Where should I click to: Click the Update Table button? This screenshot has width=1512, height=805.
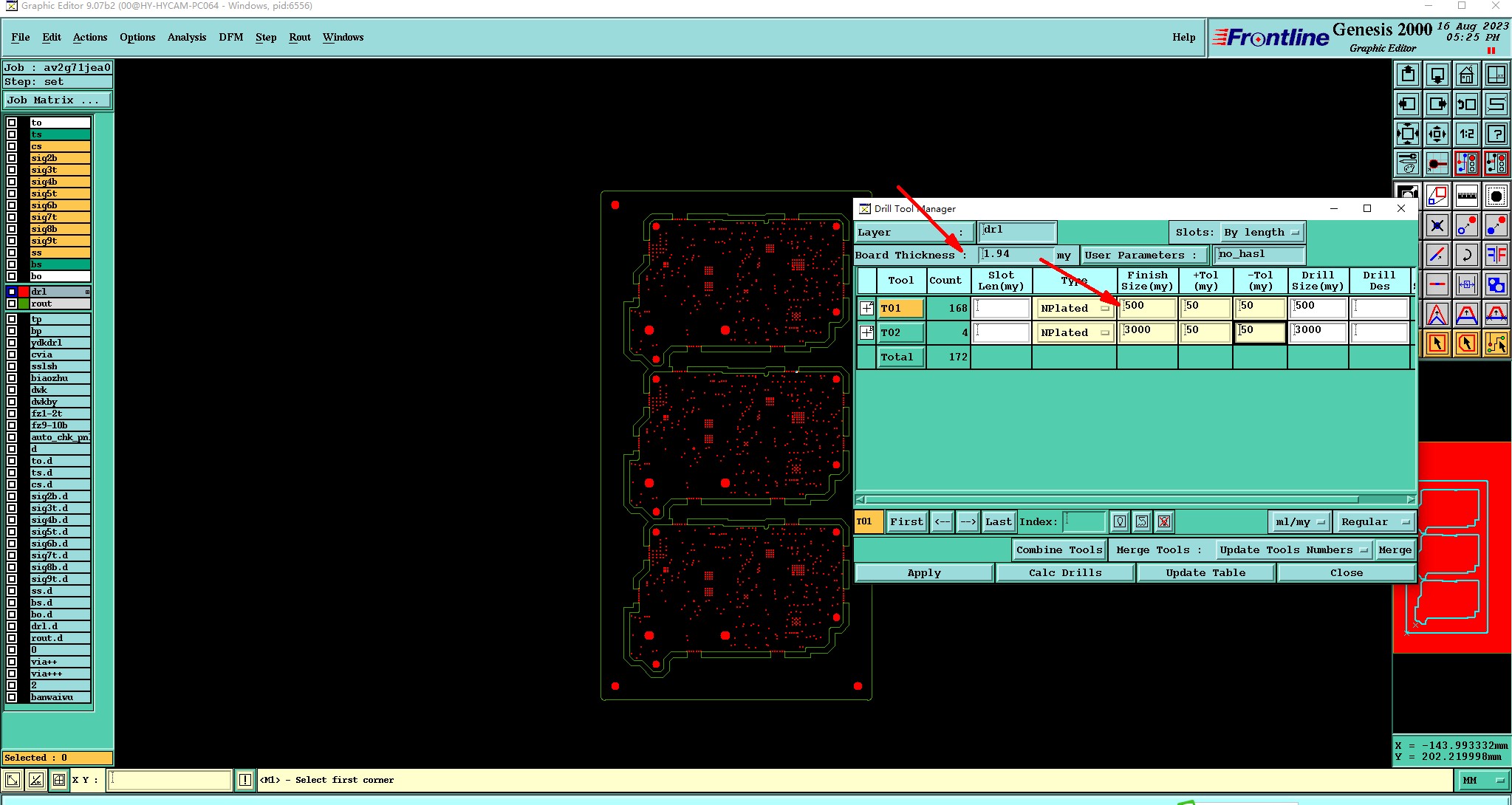click(x=1205, y=572)
